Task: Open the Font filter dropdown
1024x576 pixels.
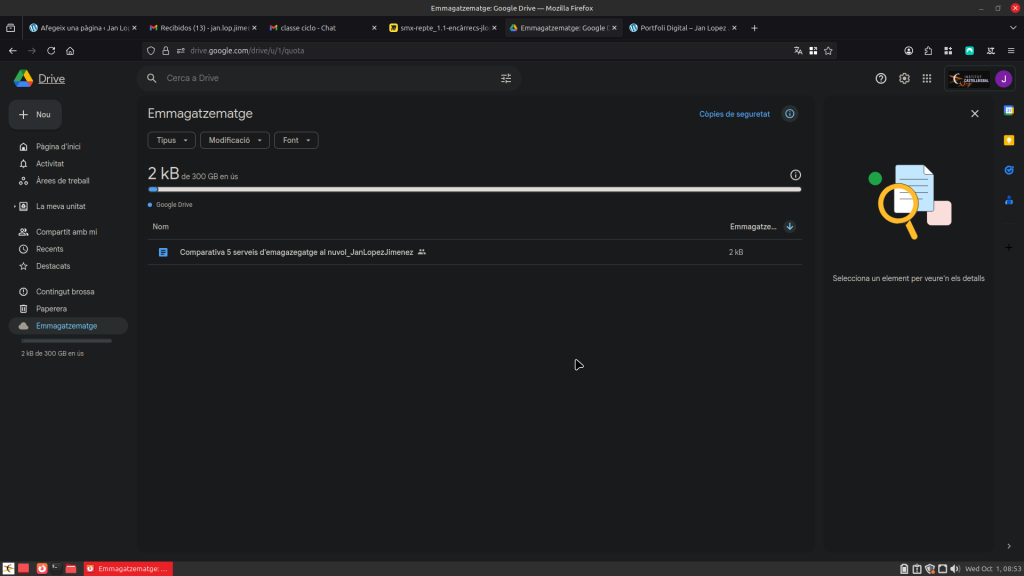Action: pyautogui.click(x=296, y=141)
